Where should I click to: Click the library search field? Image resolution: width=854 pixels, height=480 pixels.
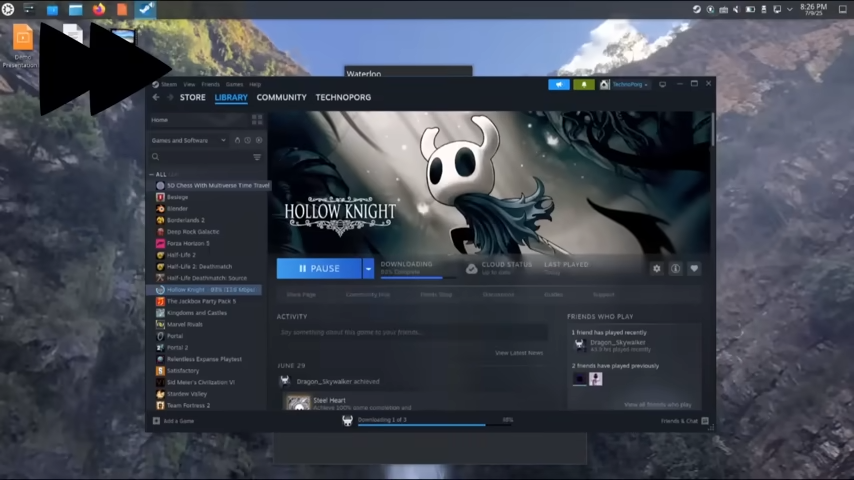tap(206, 157)
